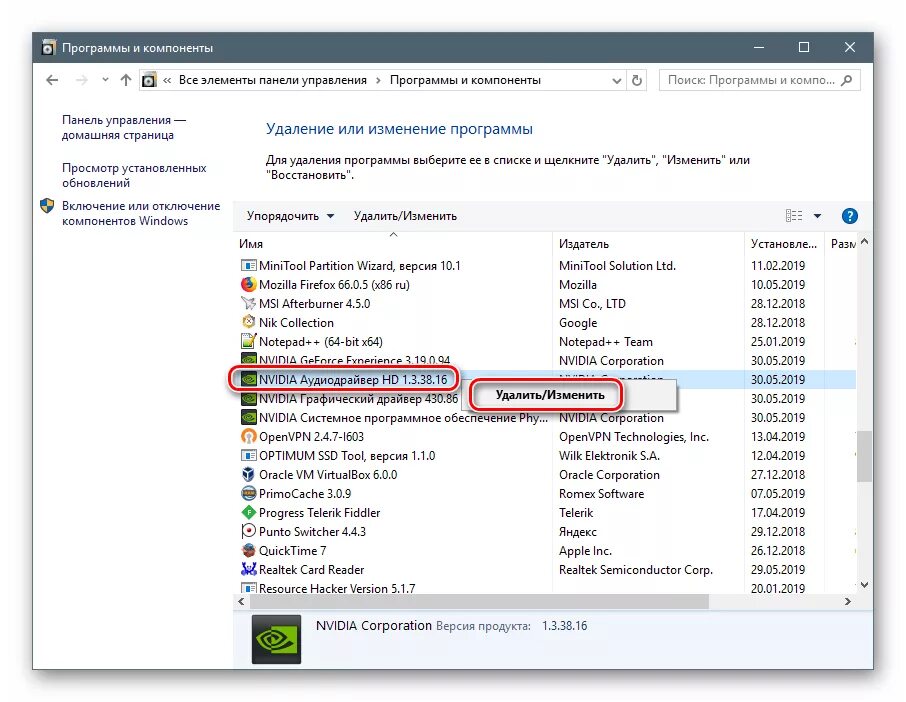Click publisher OpenVPN Technologies, Inc.

pos(634,436)
